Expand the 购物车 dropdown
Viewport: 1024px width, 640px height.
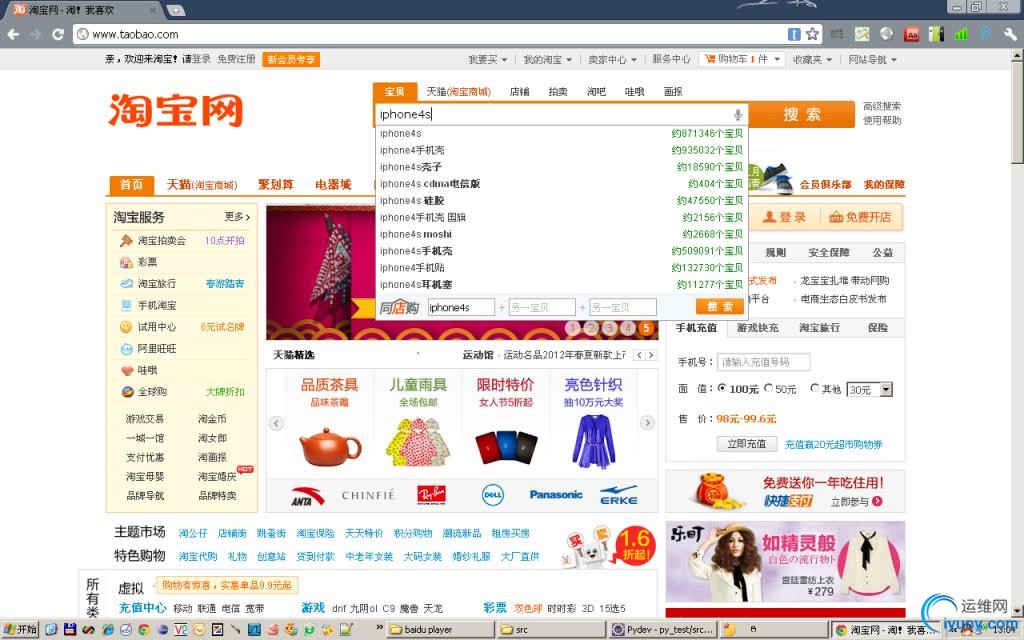point(742,59)
